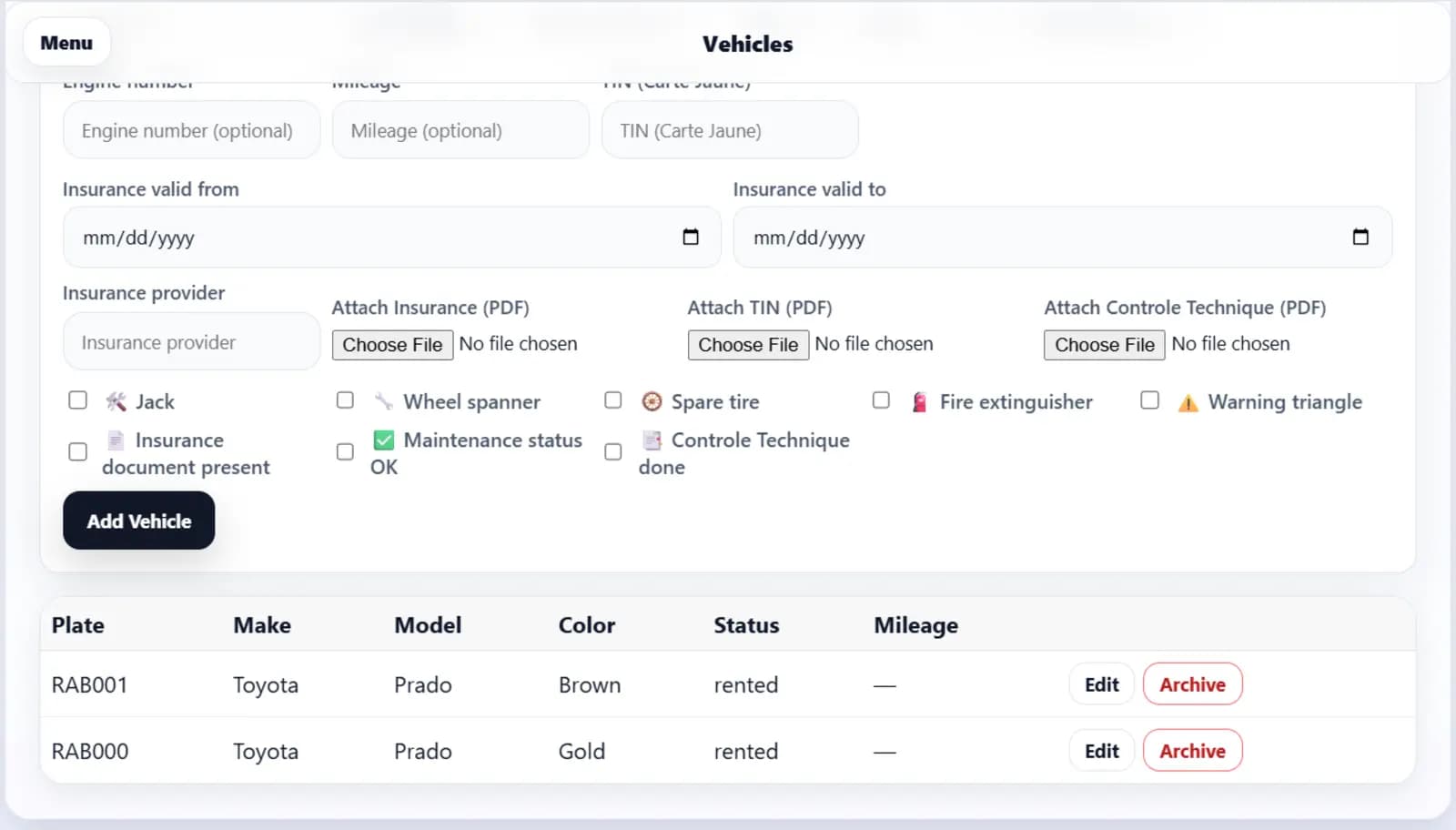Screen dimensions: 1456x830
Task: Tick the Fire extinguisher checkbox
Action: 881,400
